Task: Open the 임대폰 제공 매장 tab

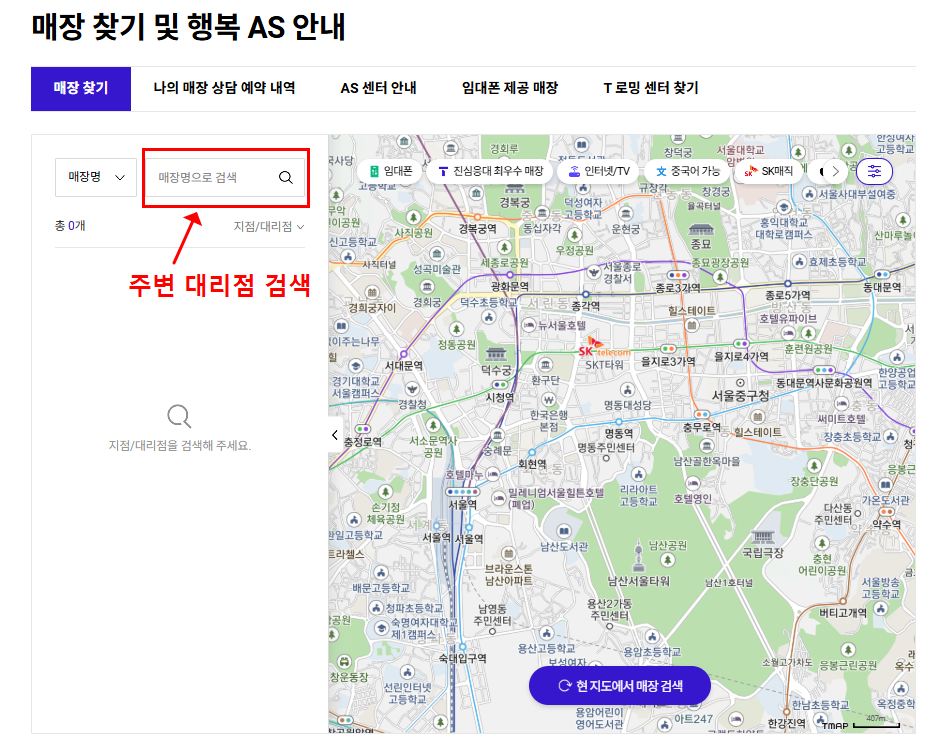Action: click(x=510, y=89)
